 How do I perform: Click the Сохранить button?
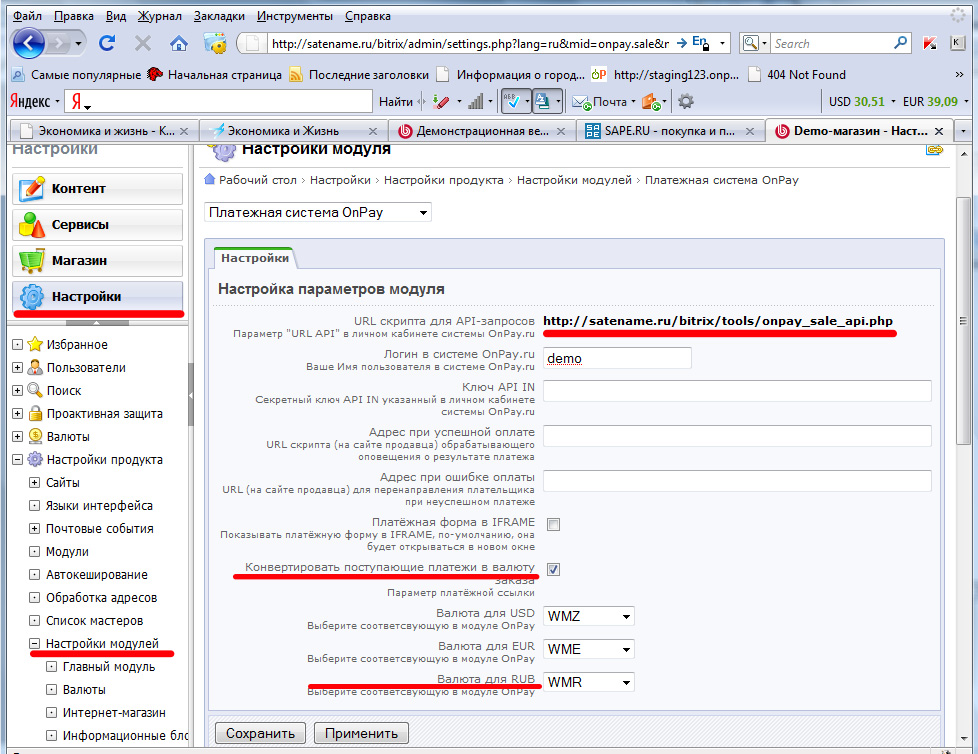point(259,733)
